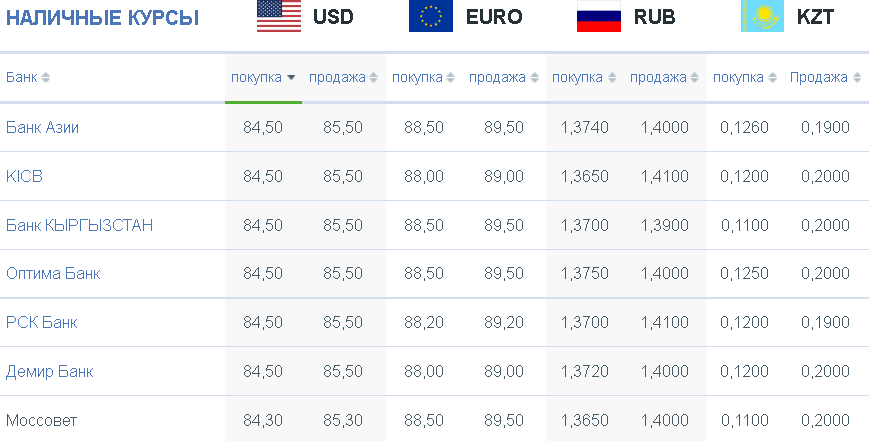Open the Банк КЫРГЫЗСТАН link
Viewport: 877px width, 441px height.
(x=79, y=225)
